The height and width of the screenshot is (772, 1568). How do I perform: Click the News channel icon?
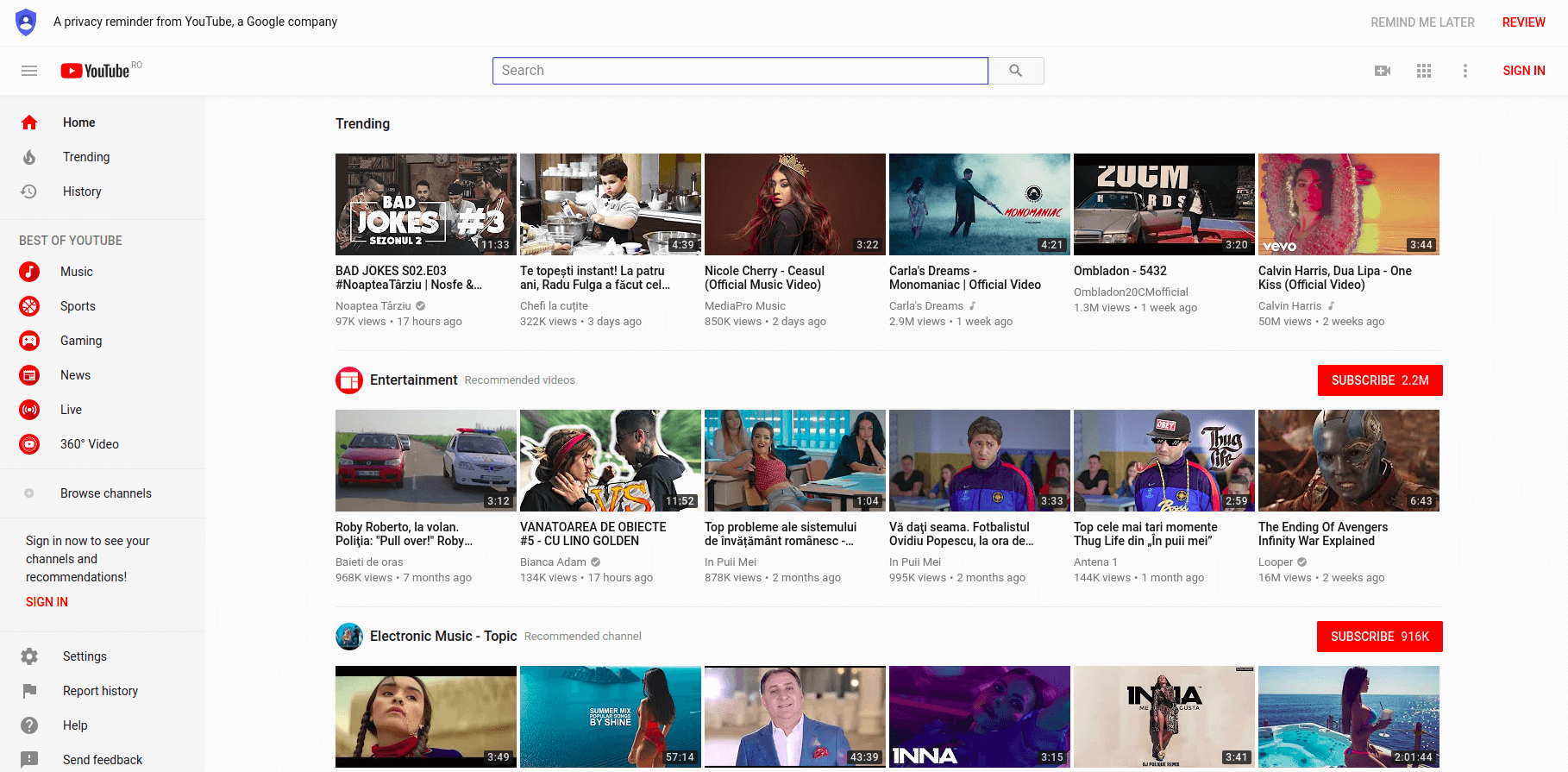click(29, 375)
